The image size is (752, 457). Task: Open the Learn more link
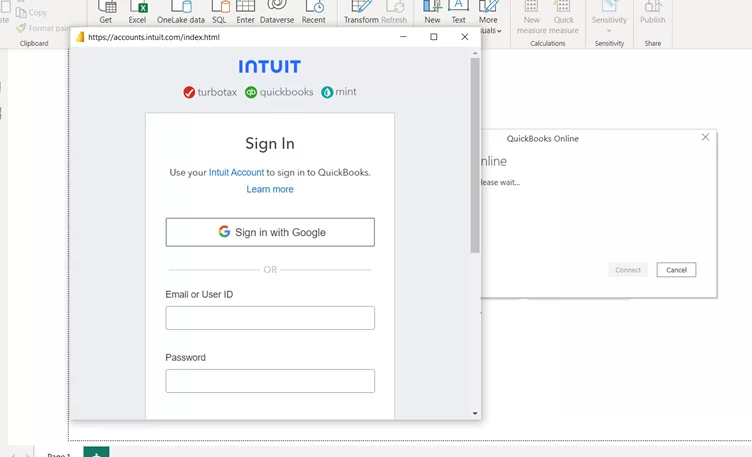(x=270, y=189)
